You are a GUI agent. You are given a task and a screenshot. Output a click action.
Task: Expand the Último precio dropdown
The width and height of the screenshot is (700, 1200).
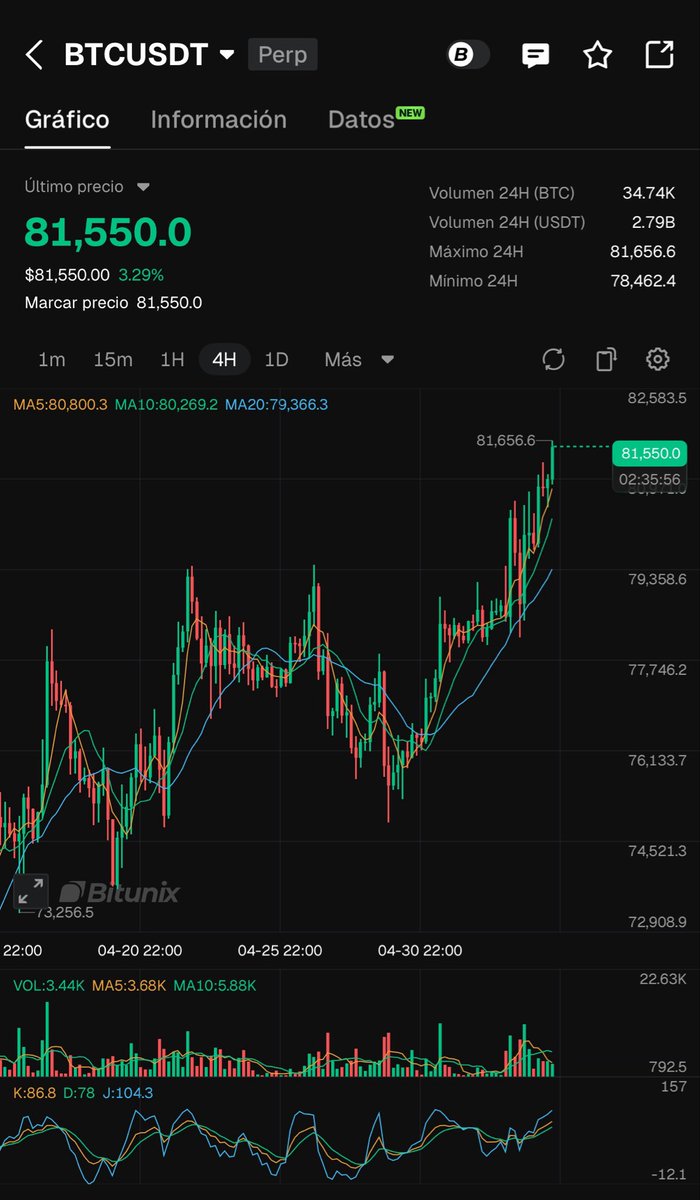tap(142, 187)
